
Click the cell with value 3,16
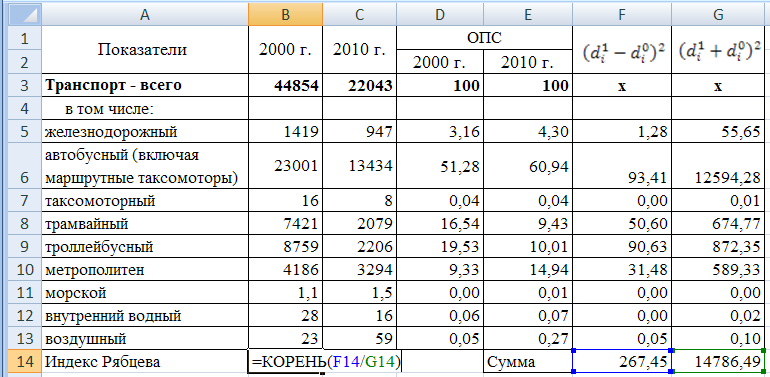440,132
